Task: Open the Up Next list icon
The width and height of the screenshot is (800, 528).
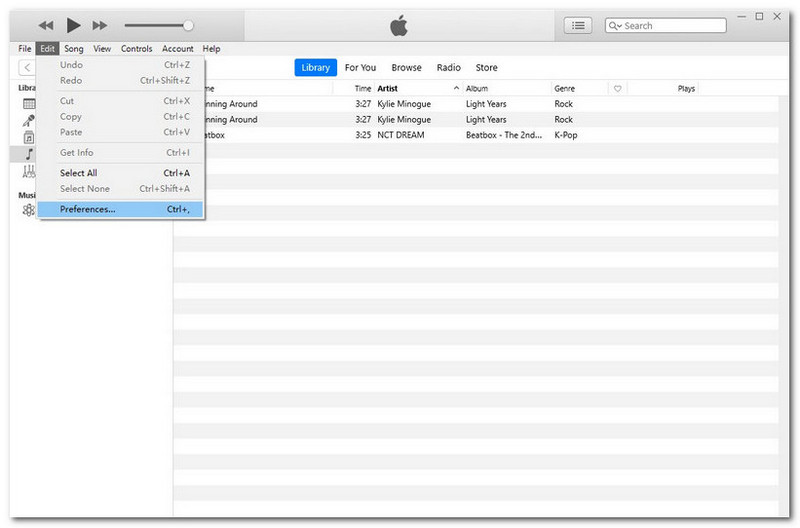Action: (x=578, y=25)
